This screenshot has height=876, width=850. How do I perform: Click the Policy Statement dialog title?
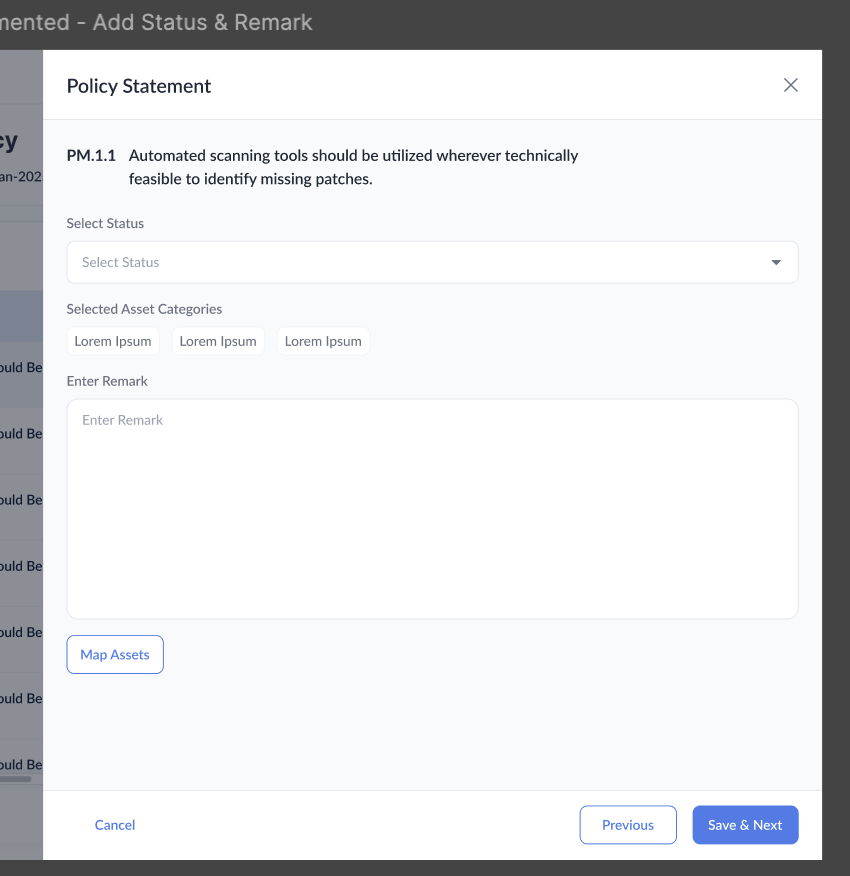[x=139, y=86]
